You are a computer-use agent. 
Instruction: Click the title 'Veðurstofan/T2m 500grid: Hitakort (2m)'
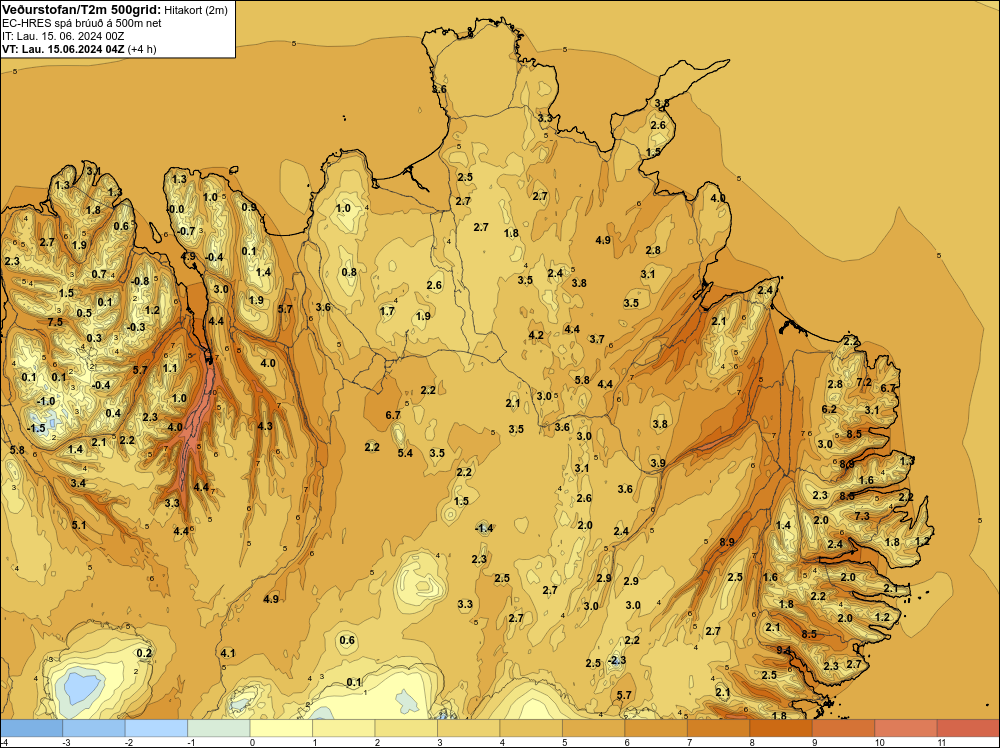point(114,9)
